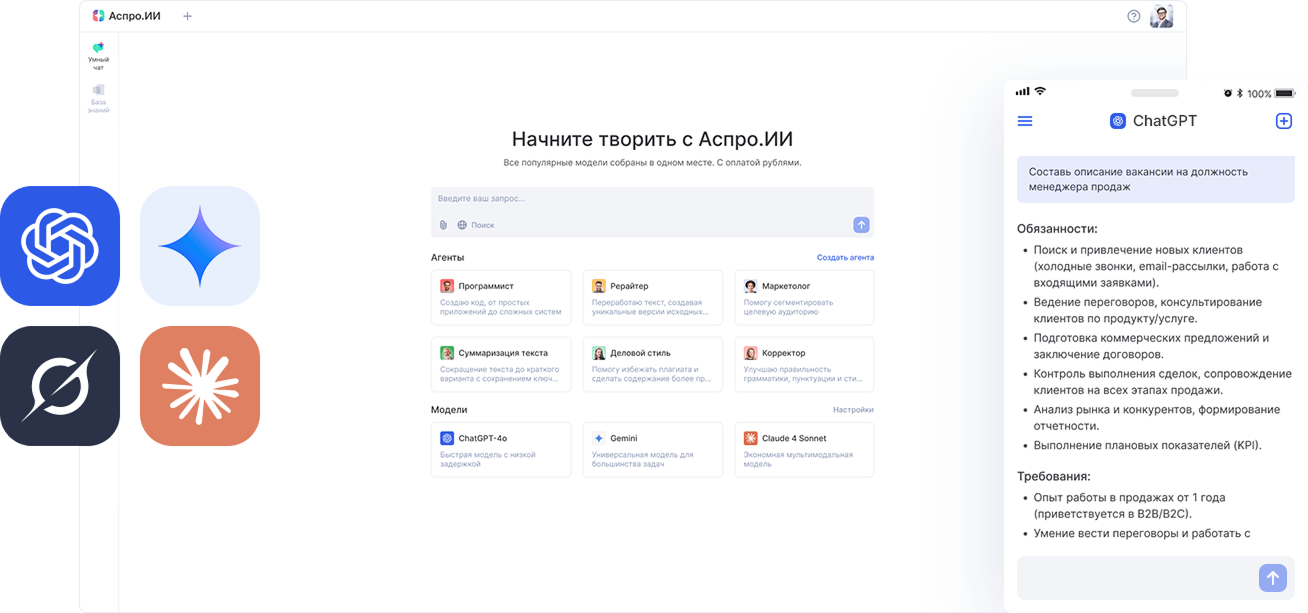Select the Суммаризация текста agent card
Screen dimensions: 1308x613
point(501,364)
